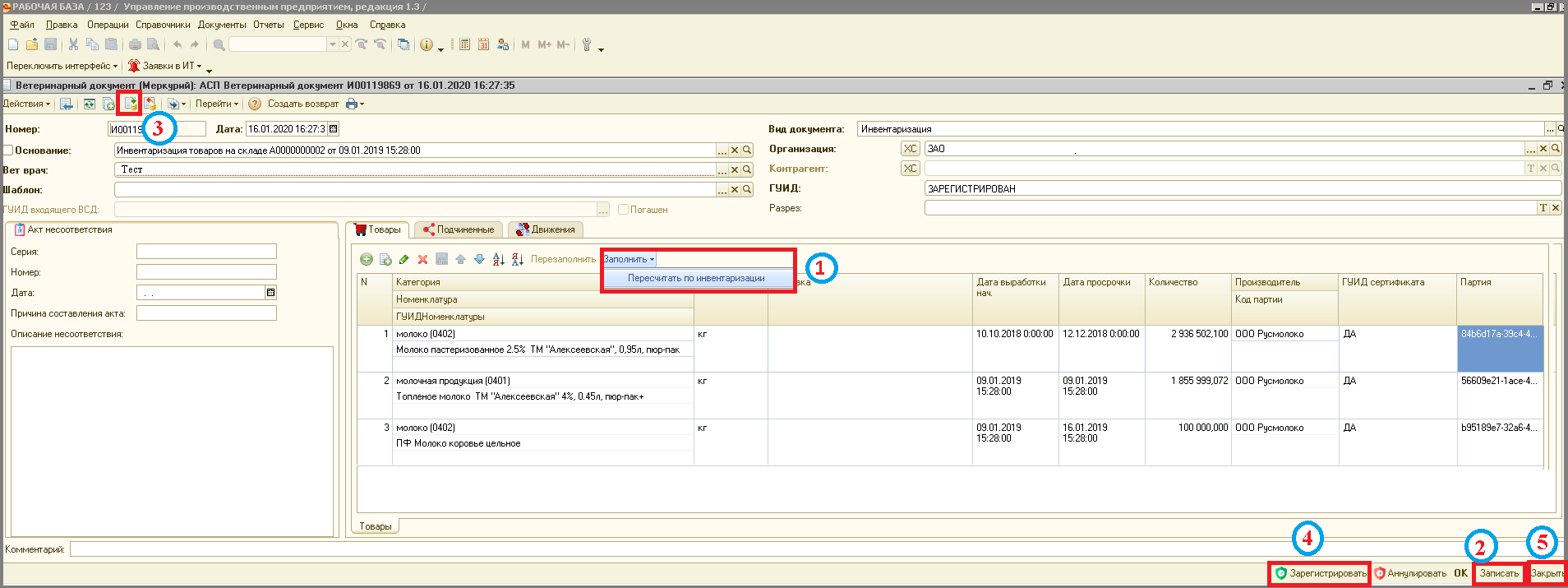Click the Open file folder icon

point(32,44)
